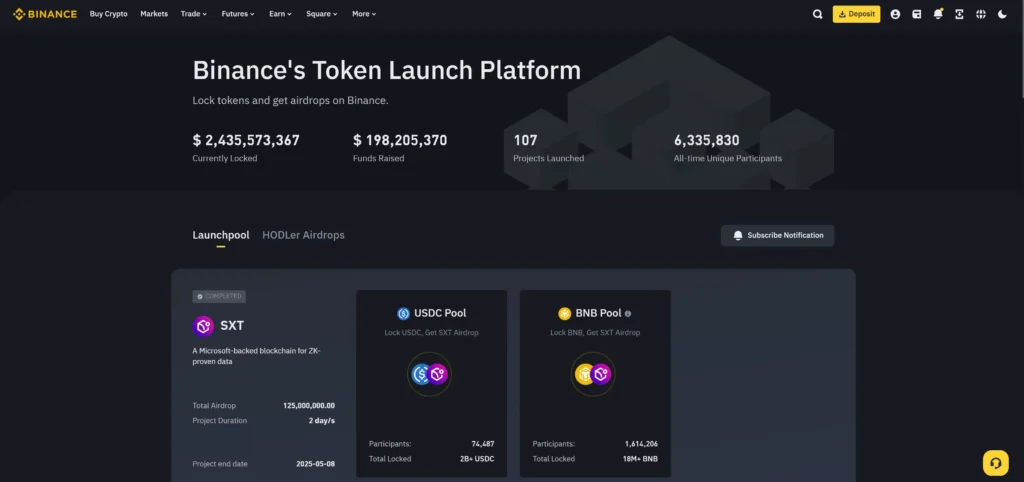Click Subscribe Notification button

[777, 236]
